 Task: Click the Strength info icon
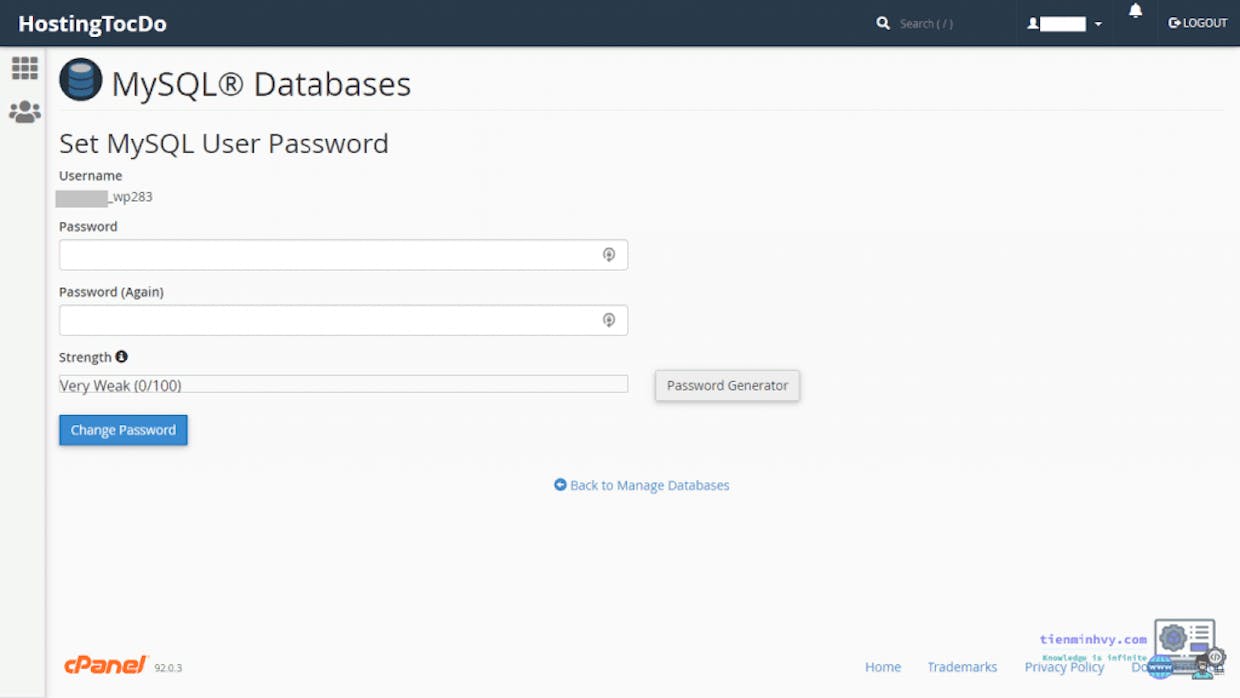[122, 357]
